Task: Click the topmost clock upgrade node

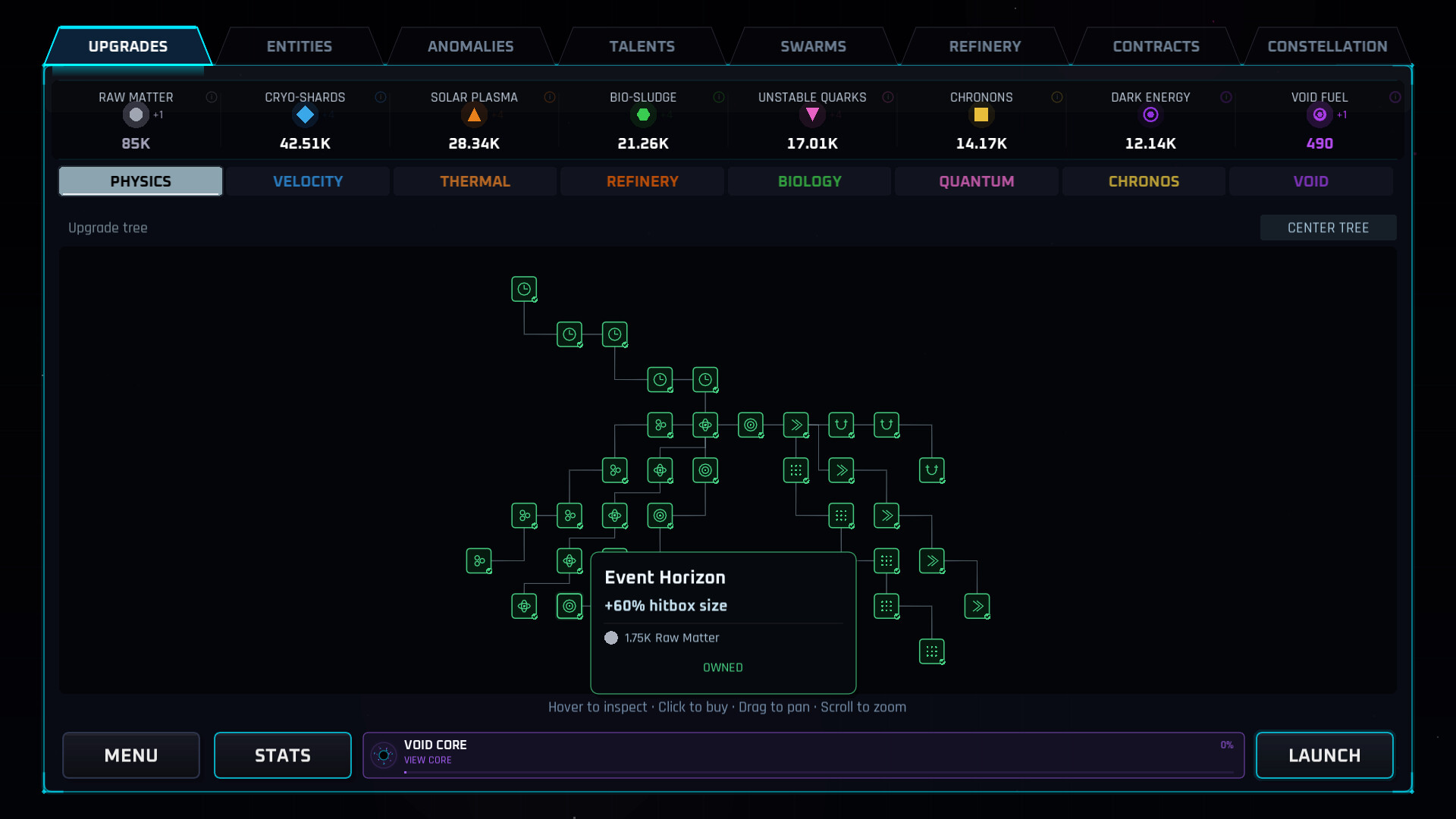Action: pos(524,289)
